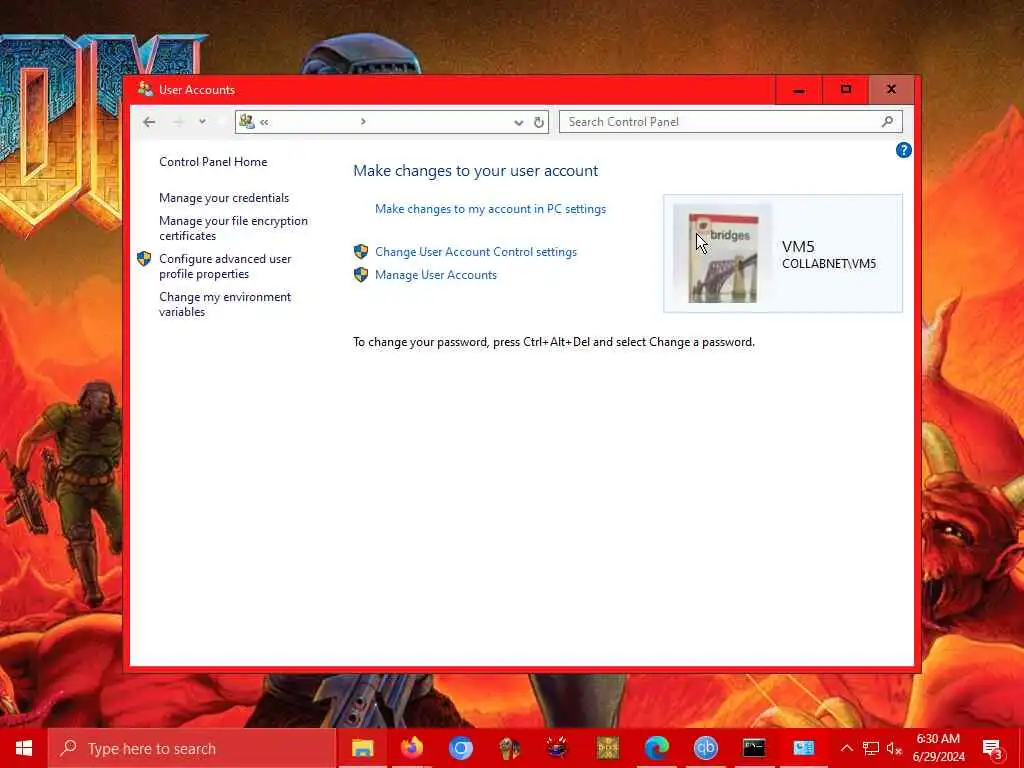Maximize the User Accounts window
1024x768 pixels.
pyautogui.click(x=846, y=89)
